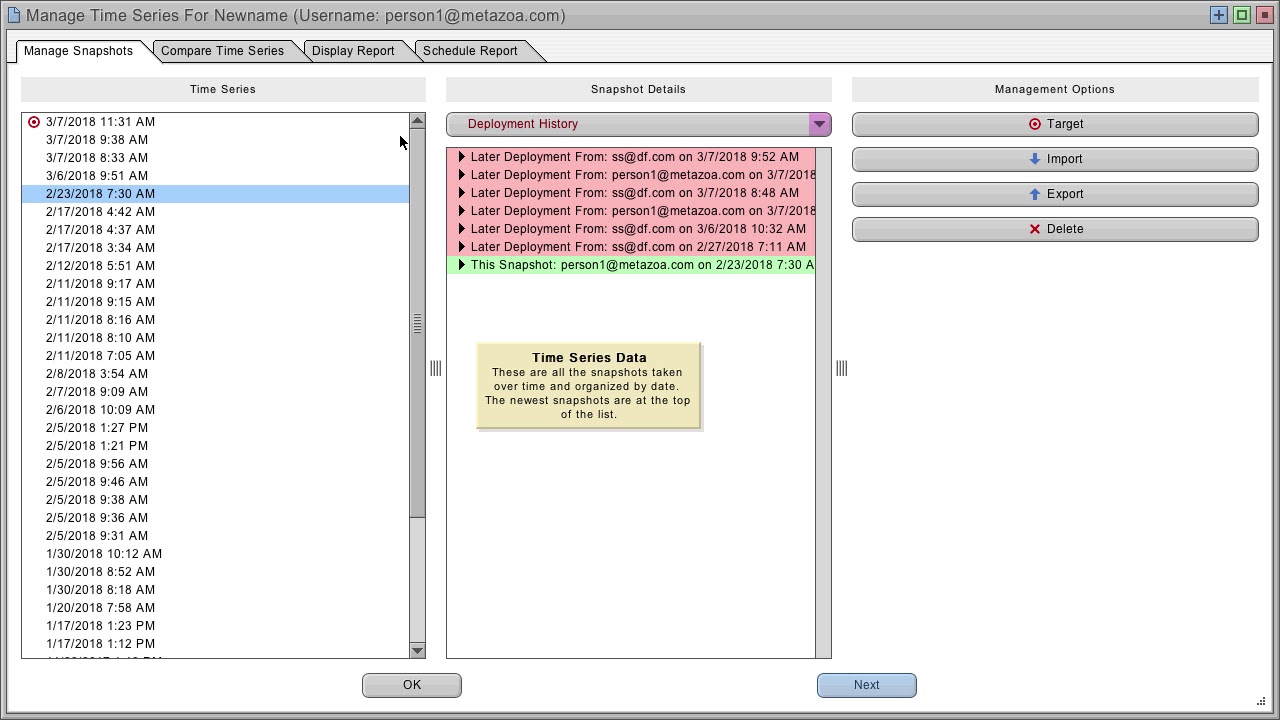The height and width of the screenshot is (720, 1280).
Task: Click the Target button
Action: pos(1055,124)
